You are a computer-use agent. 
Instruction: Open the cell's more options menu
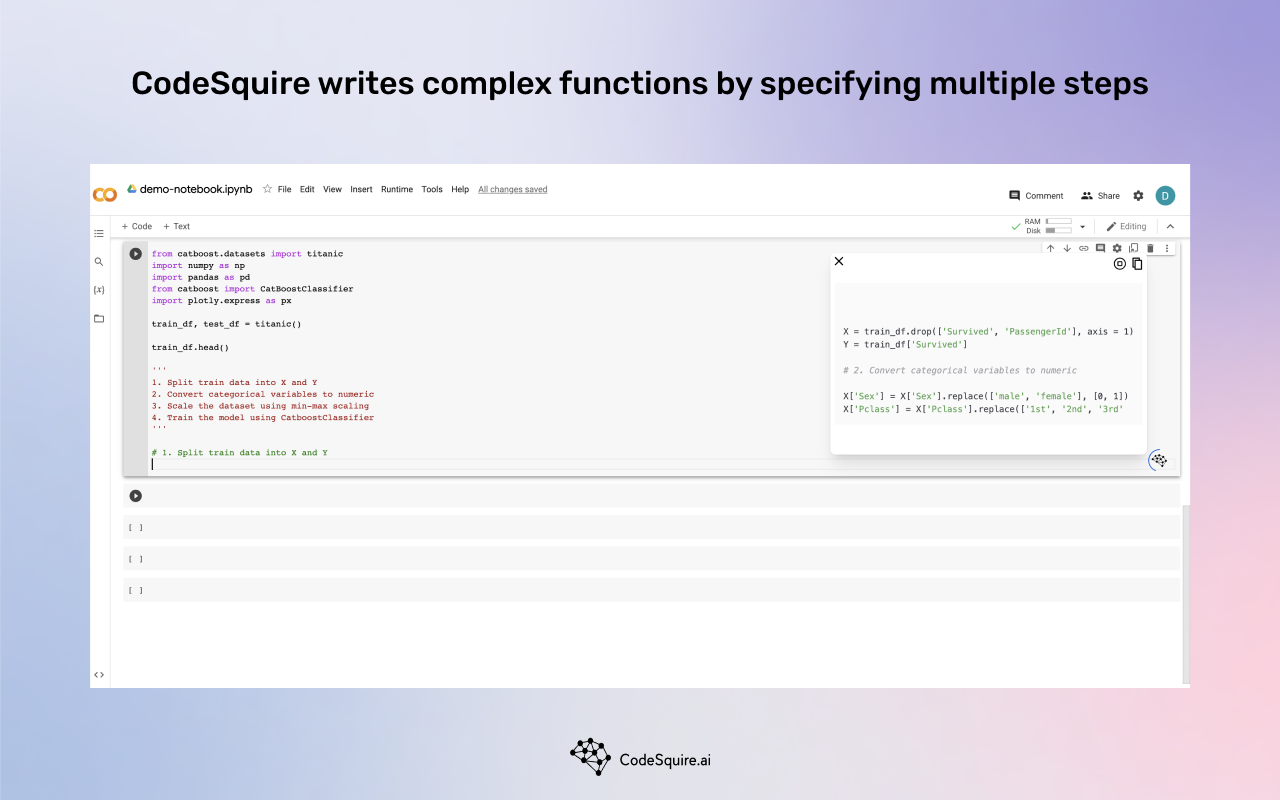[x=1166, y=248]
